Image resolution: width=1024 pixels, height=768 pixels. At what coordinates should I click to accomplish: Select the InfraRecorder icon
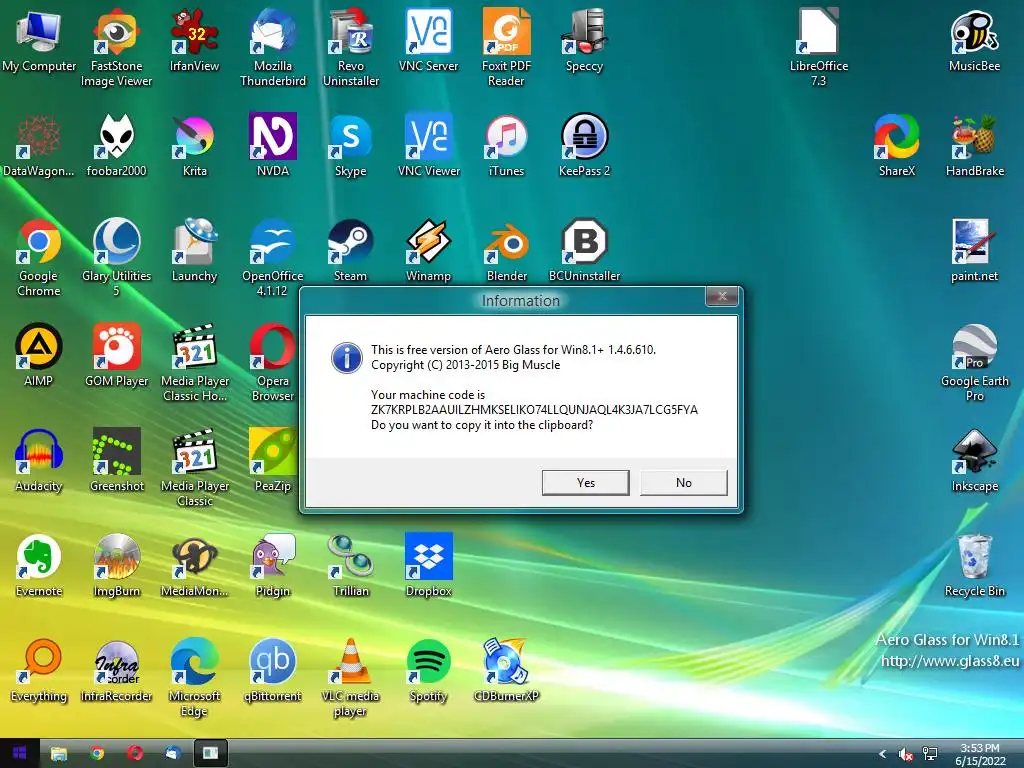click(116, 671)
